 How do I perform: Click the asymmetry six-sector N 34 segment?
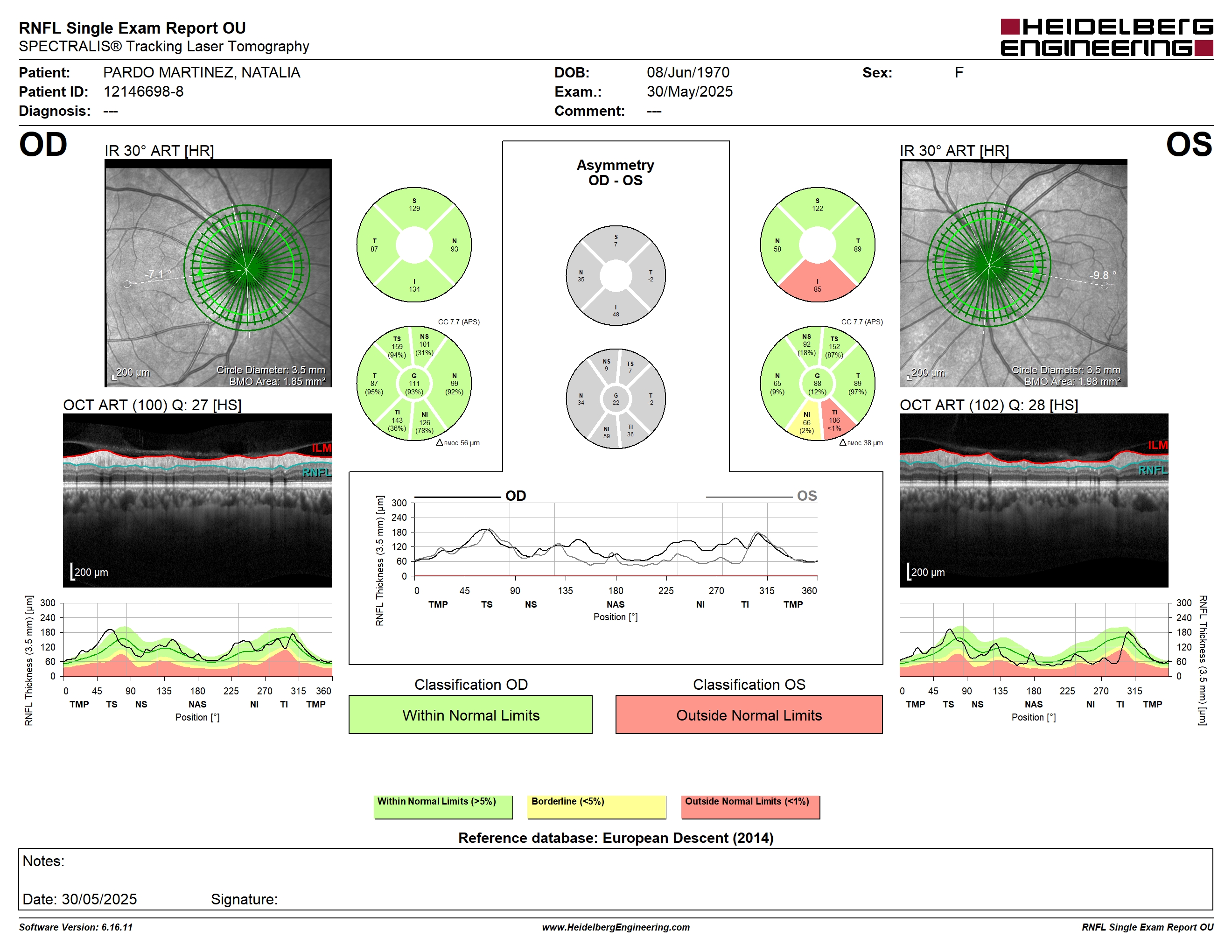(x=581, y=399)
